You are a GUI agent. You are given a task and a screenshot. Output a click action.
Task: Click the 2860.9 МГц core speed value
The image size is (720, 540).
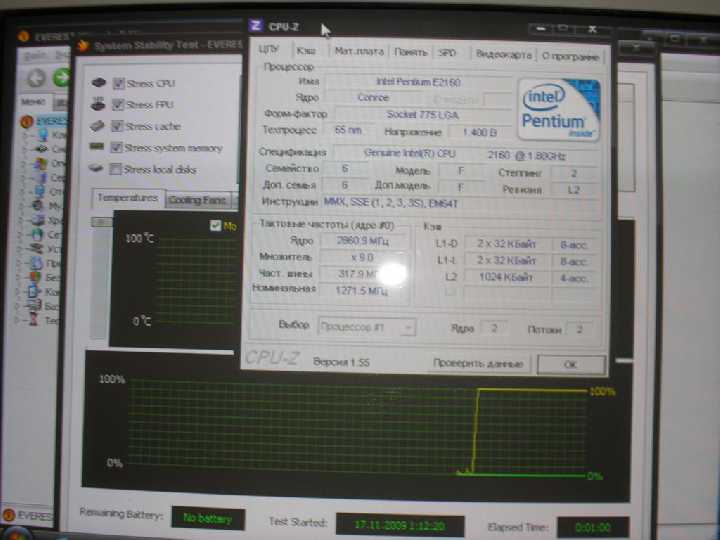(363, 241)
